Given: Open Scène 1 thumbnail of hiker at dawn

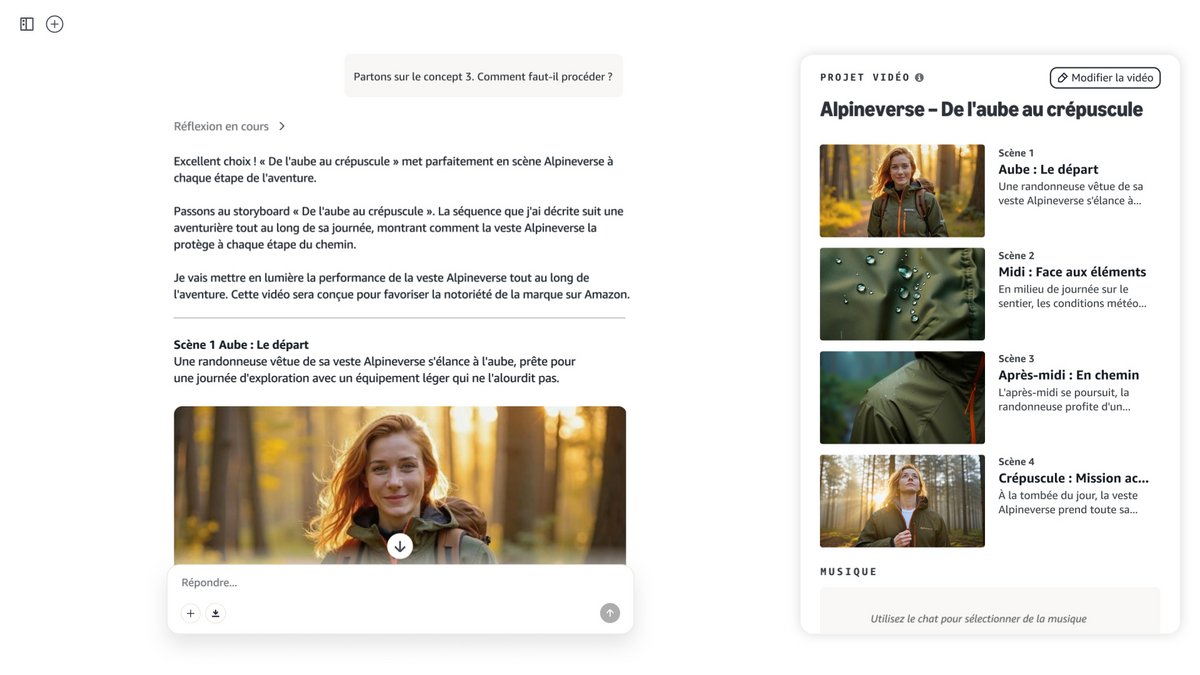Looking at the screenshot, I should click(902, 191).
